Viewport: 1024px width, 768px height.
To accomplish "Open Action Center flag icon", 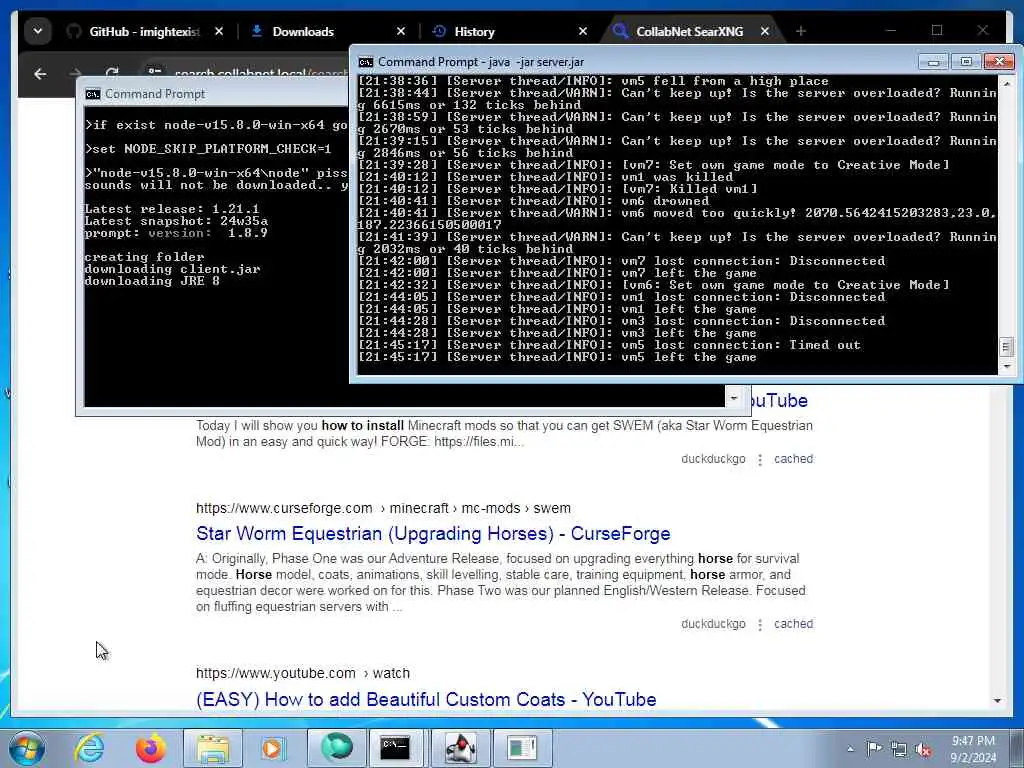I will pos(874,748).
